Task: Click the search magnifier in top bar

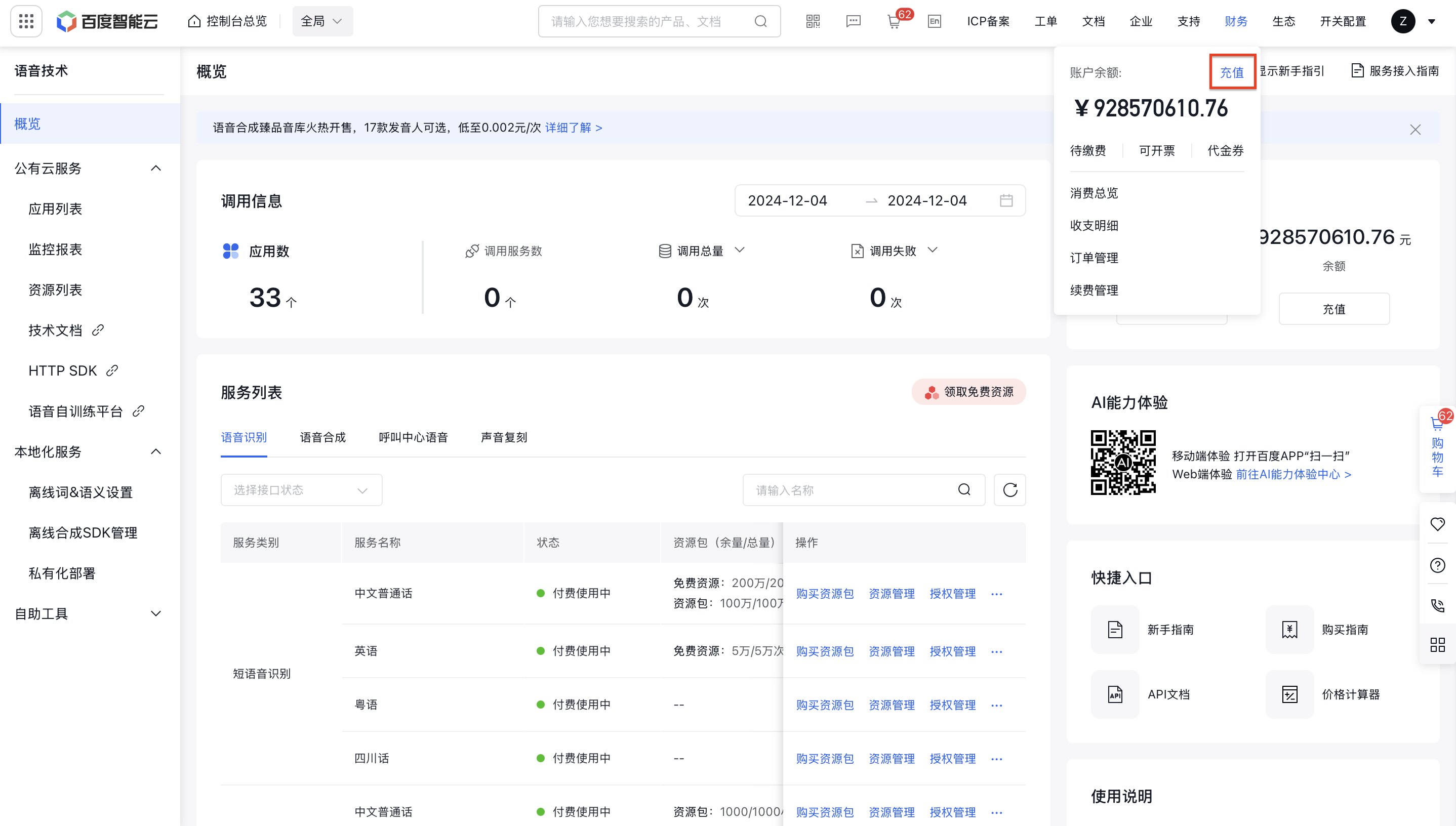Action: coord(760,22)
